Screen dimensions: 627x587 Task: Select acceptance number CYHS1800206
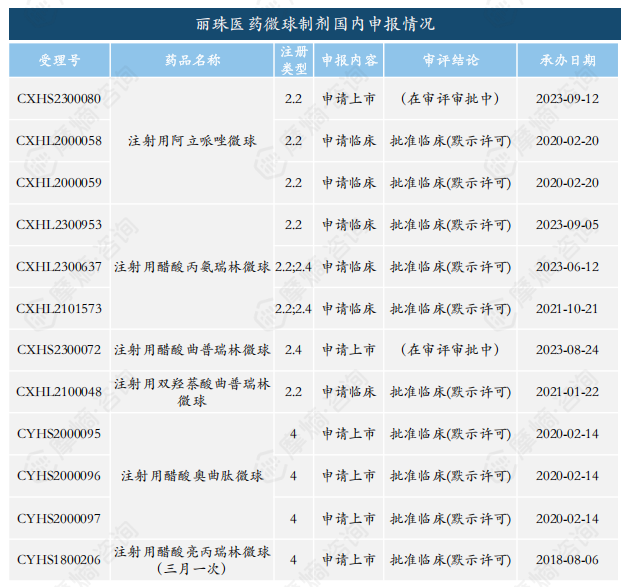point(59,560)
